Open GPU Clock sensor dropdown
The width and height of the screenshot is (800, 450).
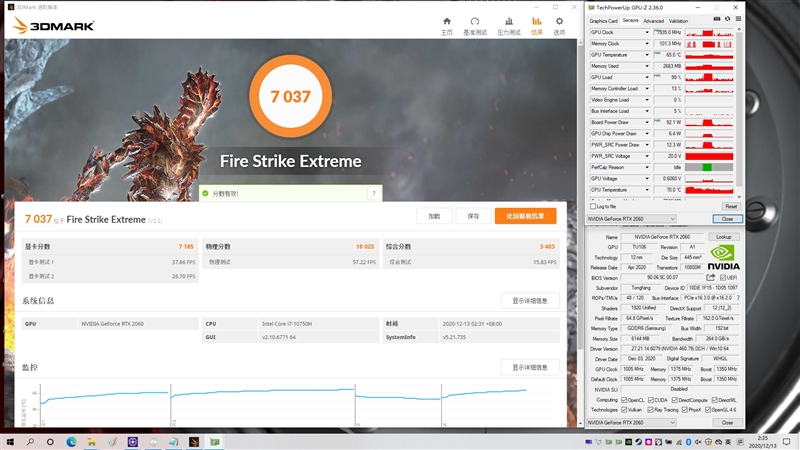click(647, 32)
